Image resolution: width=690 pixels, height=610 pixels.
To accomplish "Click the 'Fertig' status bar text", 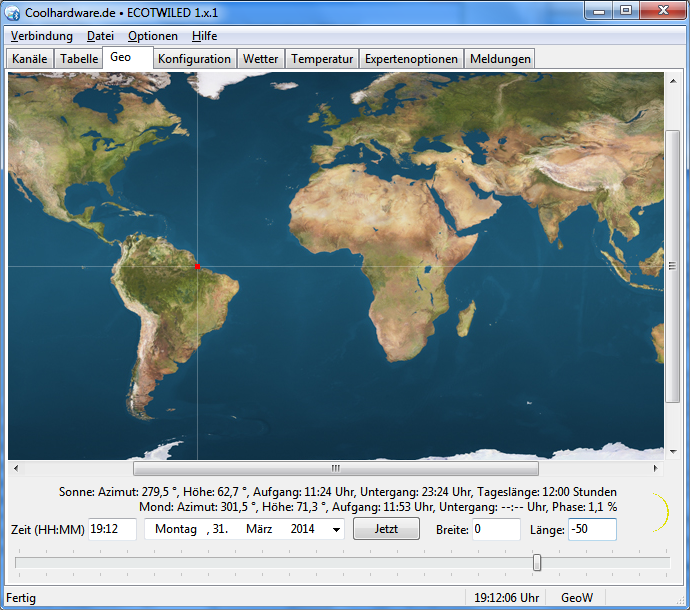I will [21, 598].
